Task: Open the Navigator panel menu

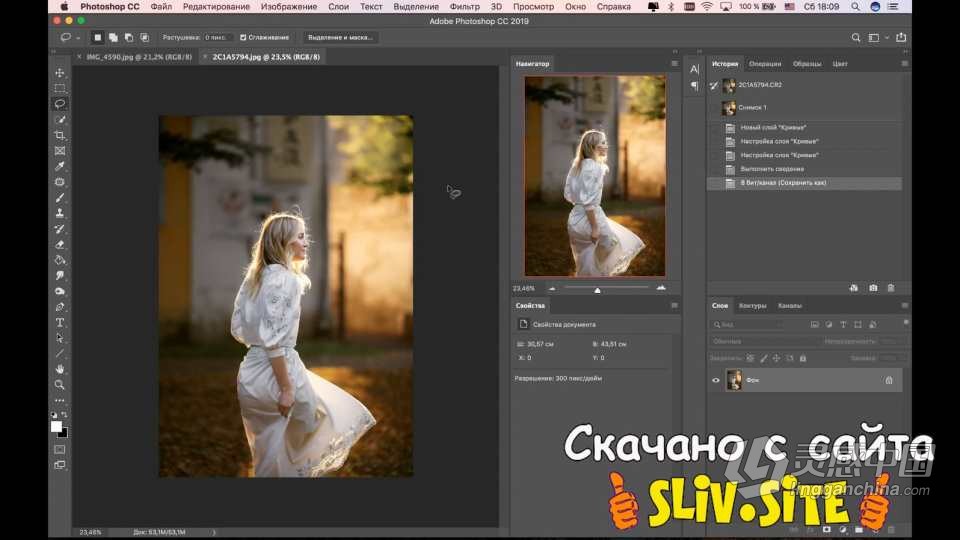Action: pos(674,64)
